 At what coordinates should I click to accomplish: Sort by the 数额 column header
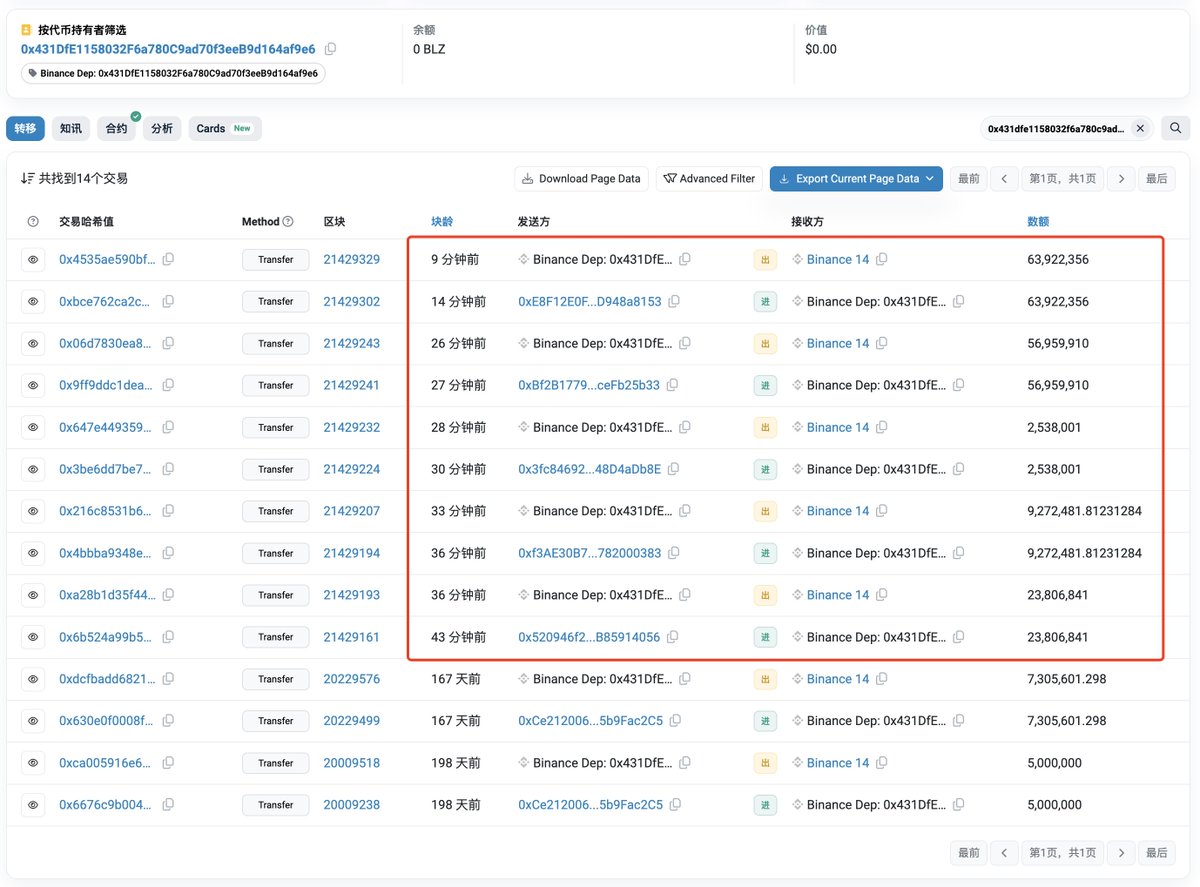(x=1038, y=221)
